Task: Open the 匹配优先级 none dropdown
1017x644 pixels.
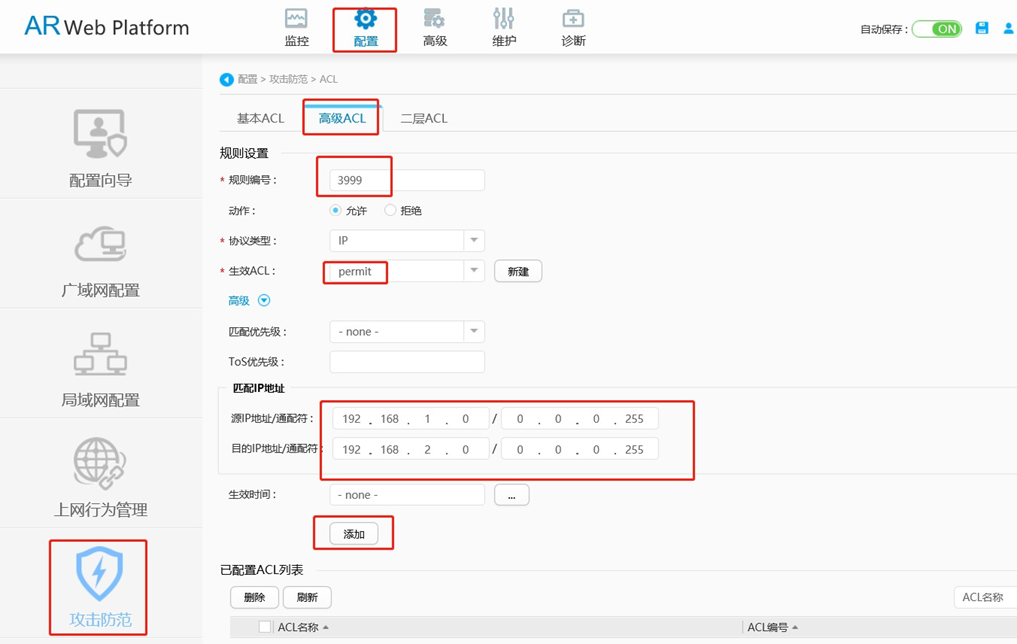Action: (x=407, y=331)
